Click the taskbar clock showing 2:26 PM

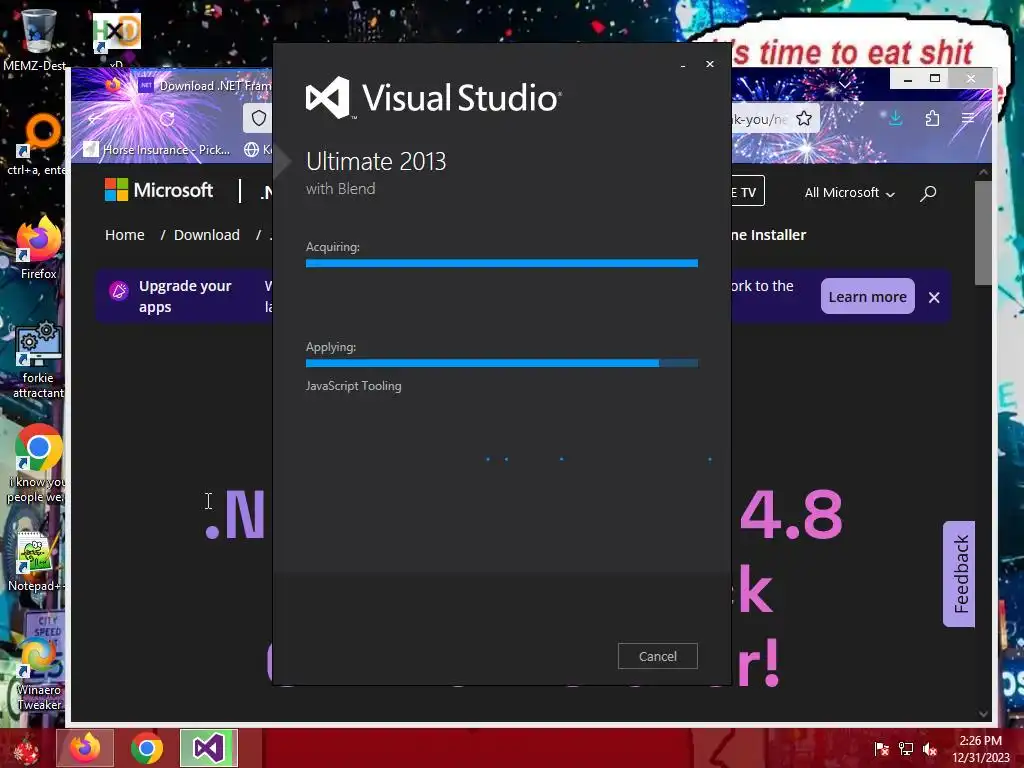click(980, 749)
